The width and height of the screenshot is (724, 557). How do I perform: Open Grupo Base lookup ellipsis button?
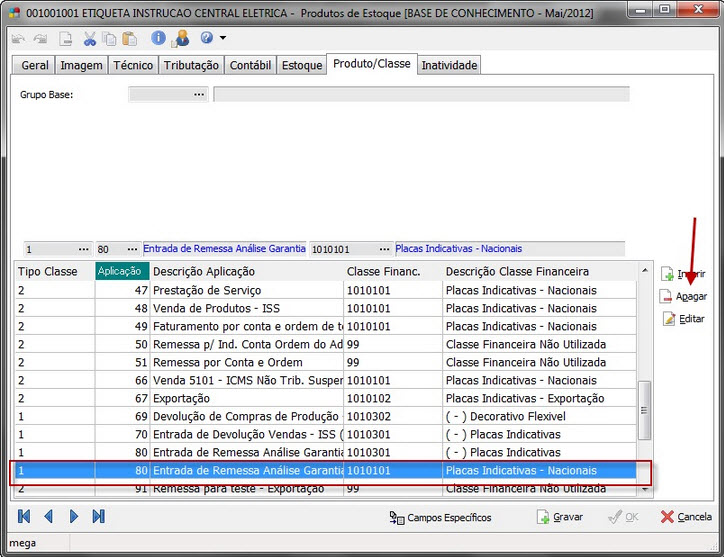click(199, 95)
